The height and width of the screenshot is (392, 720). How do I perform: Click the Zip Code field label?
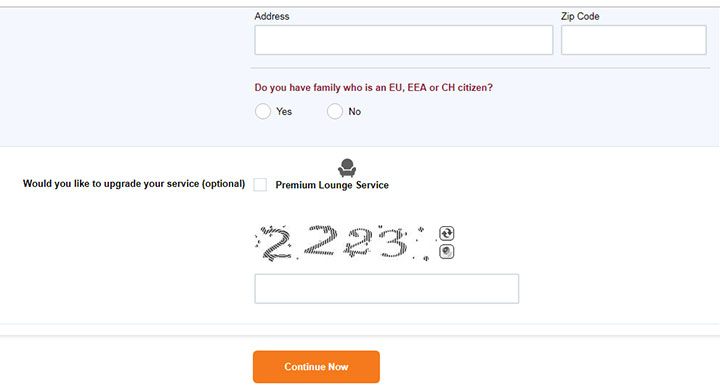tap(580, 16)
